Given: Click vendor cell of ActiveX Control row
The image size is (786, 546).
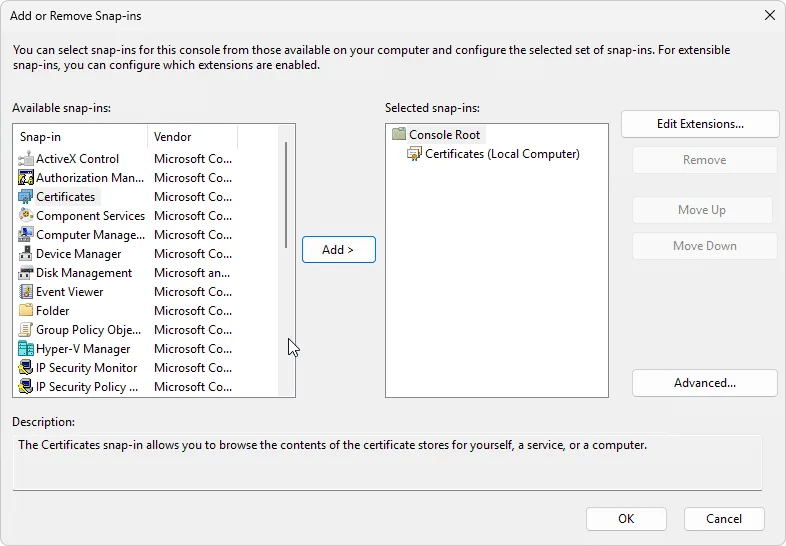Looking at the screenshot, I should pos(193,159).
